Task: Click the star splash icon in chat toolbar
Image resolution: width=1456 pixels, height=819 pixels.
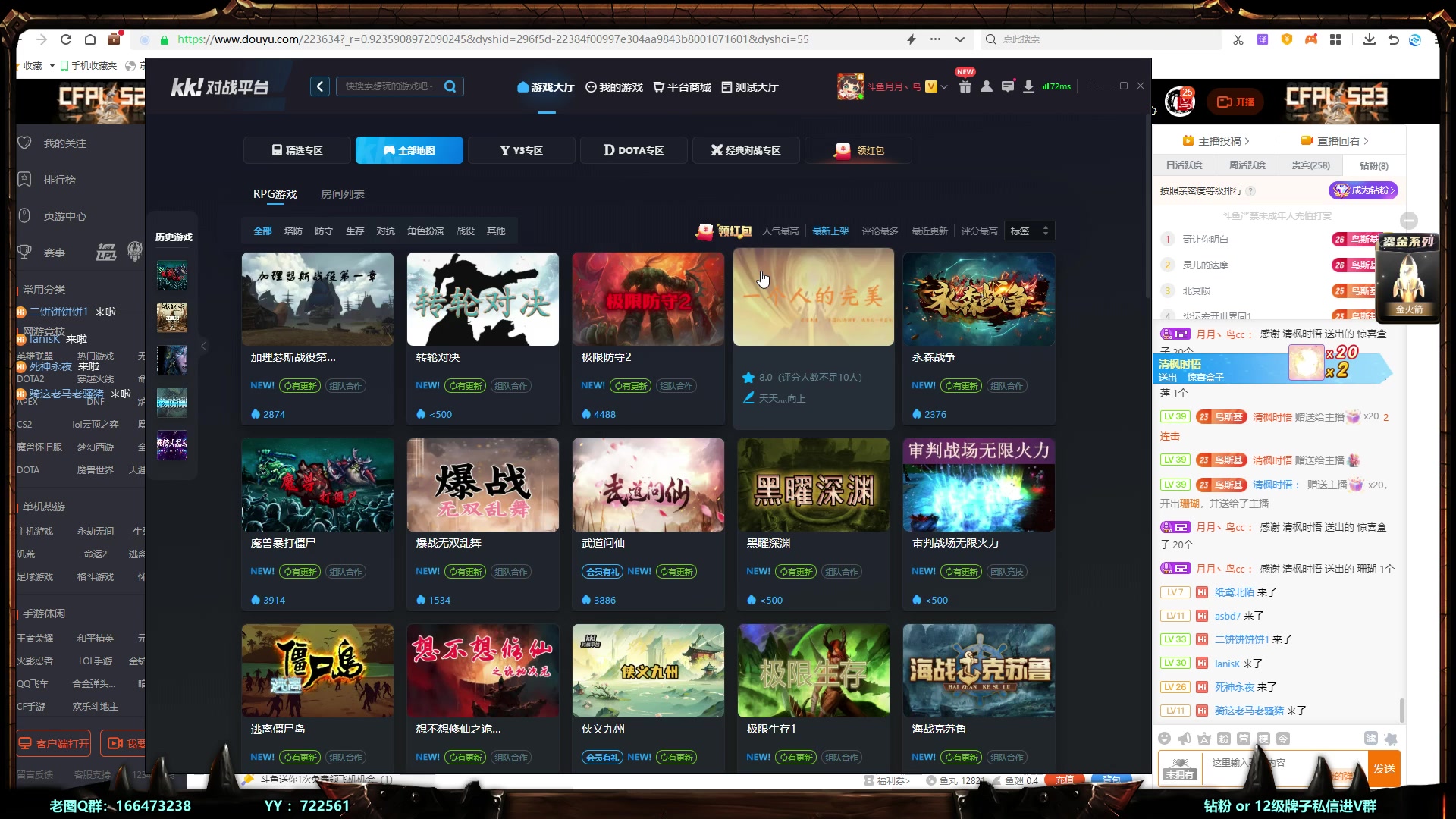Action: [x=1391, y=738]
